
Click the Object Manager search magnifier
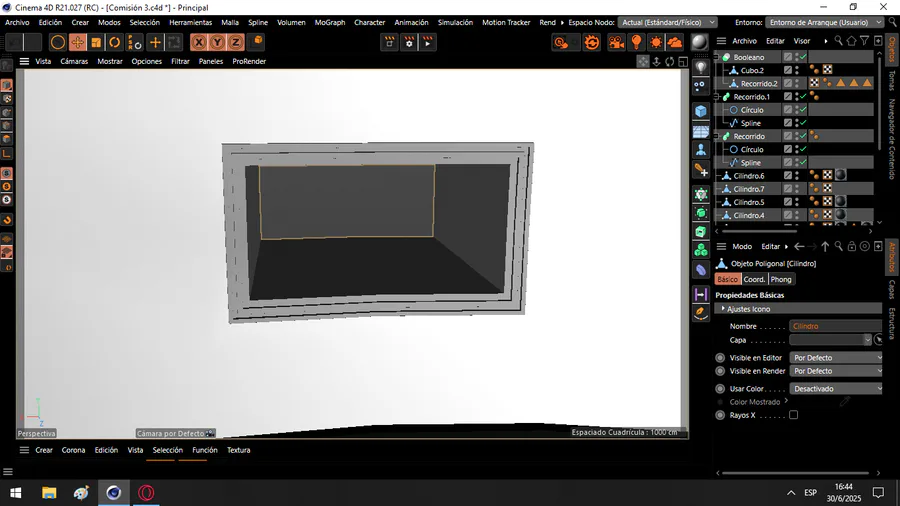coord(839,41)
